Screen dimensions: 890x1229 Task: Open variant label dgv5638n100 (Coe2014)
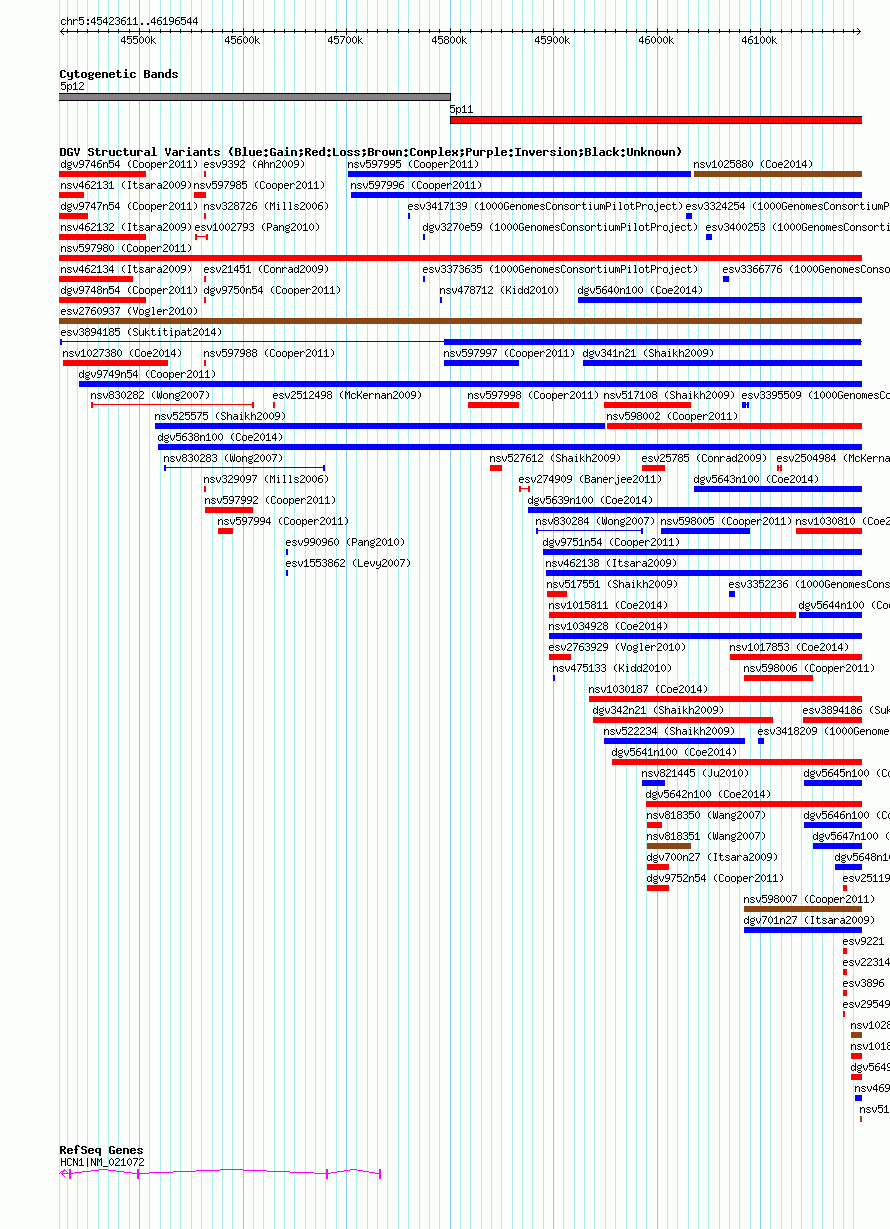tap(220, 437)
